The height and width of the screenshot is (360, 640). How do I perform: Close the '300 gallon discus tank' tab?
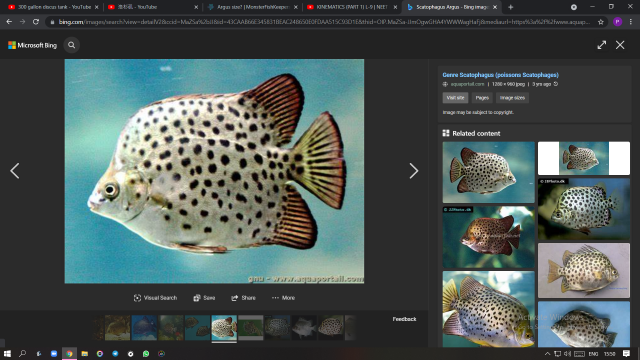(x=97, y=7)
